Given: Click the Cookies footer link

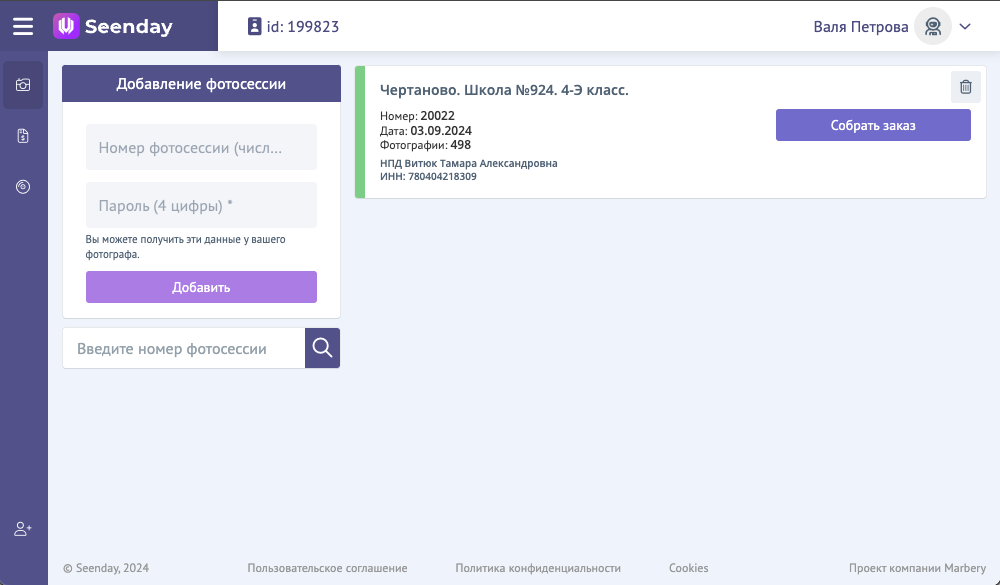Looking at the screenshot, I should (688, 567).
